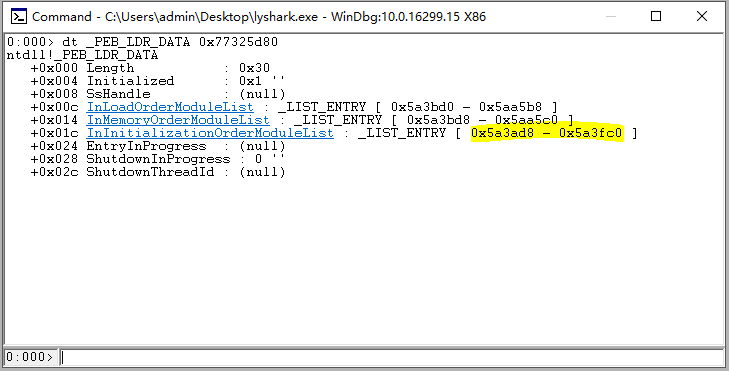This screenshot has width=729, height=371.
Task: Follow the InLoadOrderModuleList link
Action: tap(170, 107)
